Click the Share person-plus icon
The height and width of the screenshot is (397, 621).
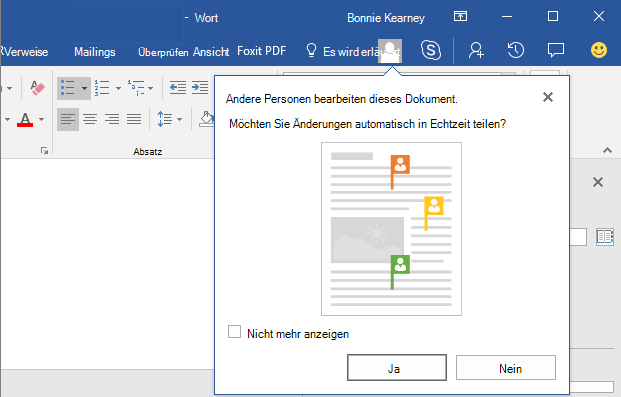476,50
